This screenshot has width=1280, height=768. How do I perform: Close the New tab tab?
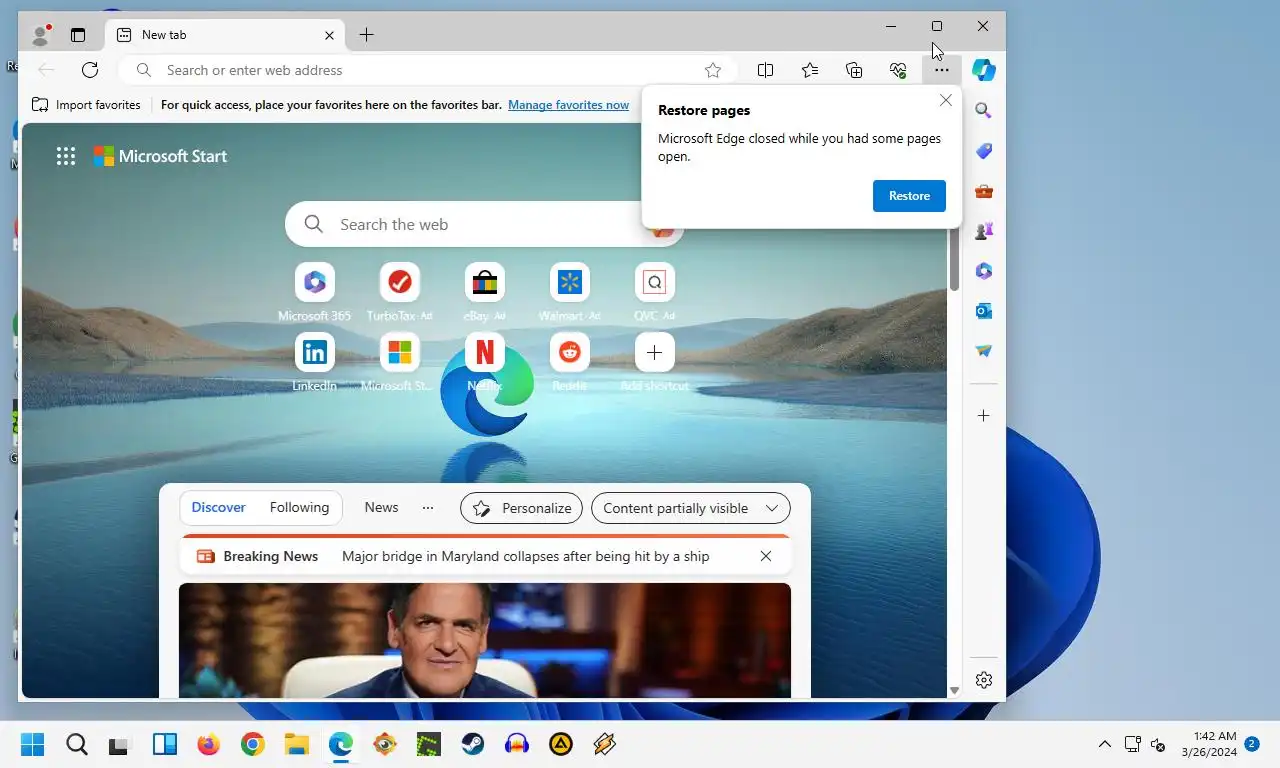[x=329, y=35]
